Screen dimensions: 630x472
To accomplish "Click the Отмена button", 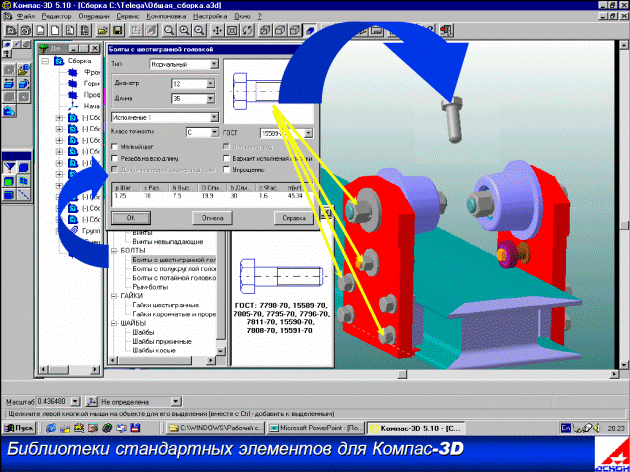I will [x=213, y=218].
